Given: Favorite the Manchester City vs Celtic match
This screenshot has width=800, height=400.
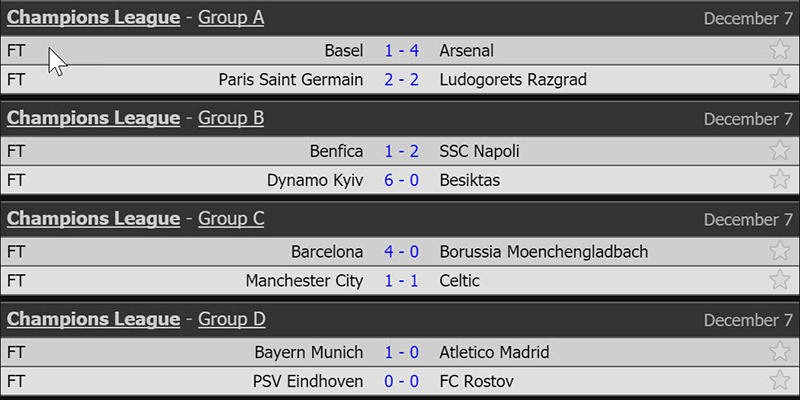Looking at the screenshot, I should pyautogui.click(x=779, y=281).
